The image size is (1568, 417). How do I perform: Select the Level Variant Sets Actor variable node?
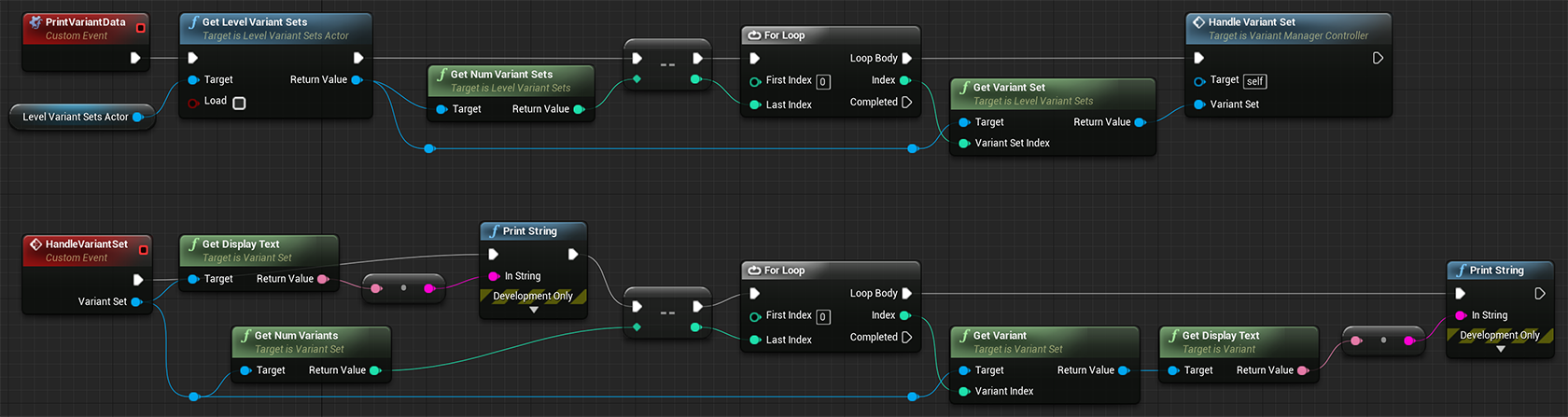coord(82,118)
